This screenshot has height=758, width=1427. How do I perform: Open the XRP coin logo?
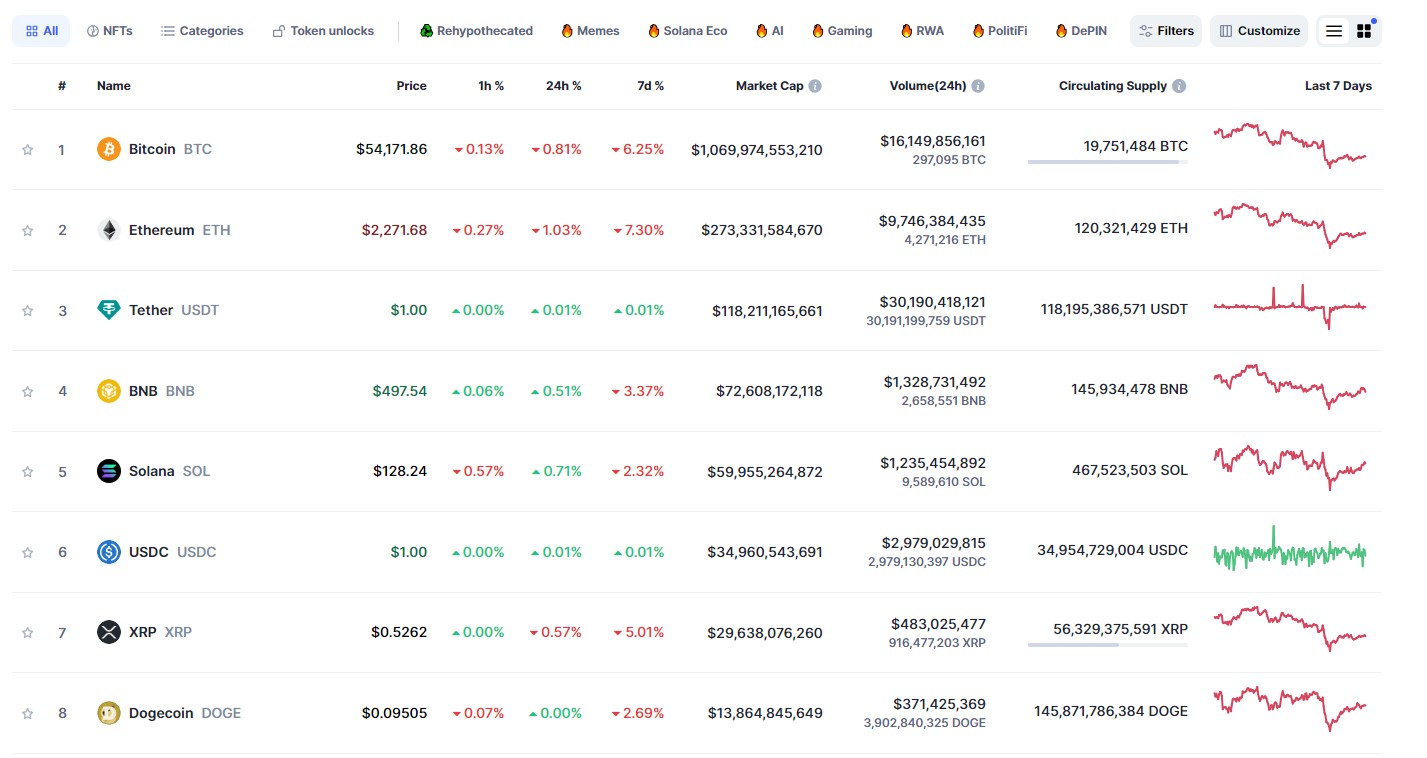coord(109,632)
